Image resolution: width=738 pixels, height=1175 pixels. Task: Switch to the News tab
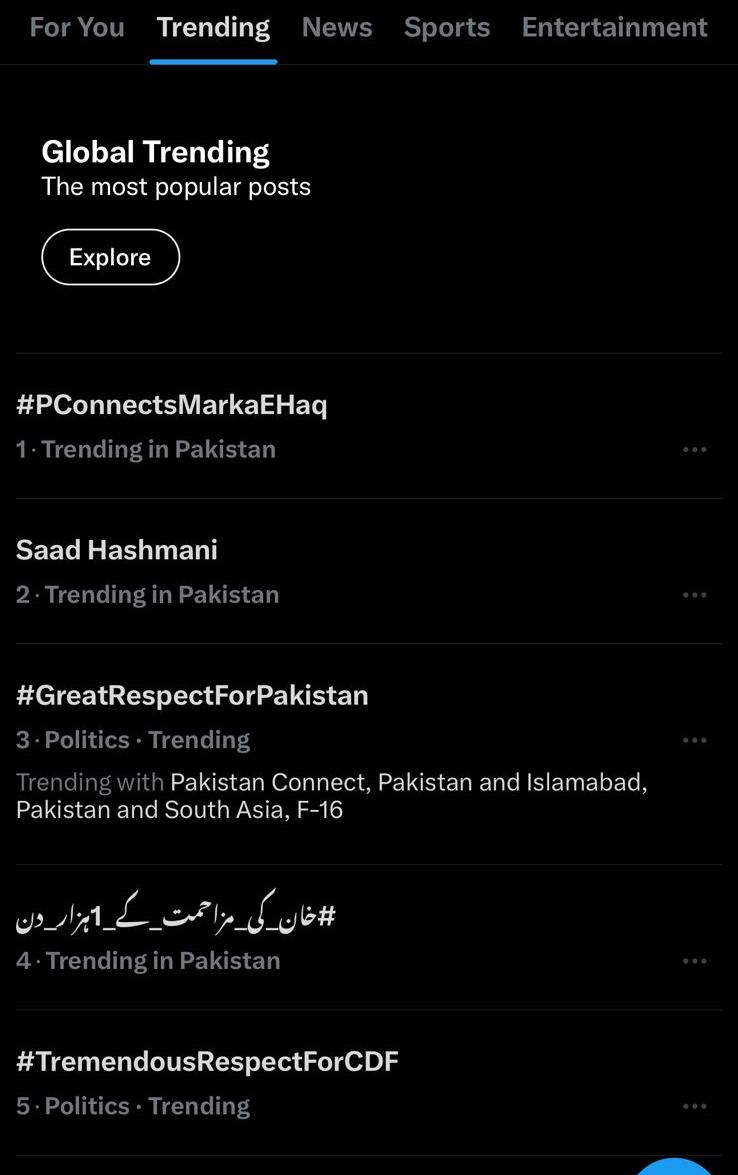337,28
